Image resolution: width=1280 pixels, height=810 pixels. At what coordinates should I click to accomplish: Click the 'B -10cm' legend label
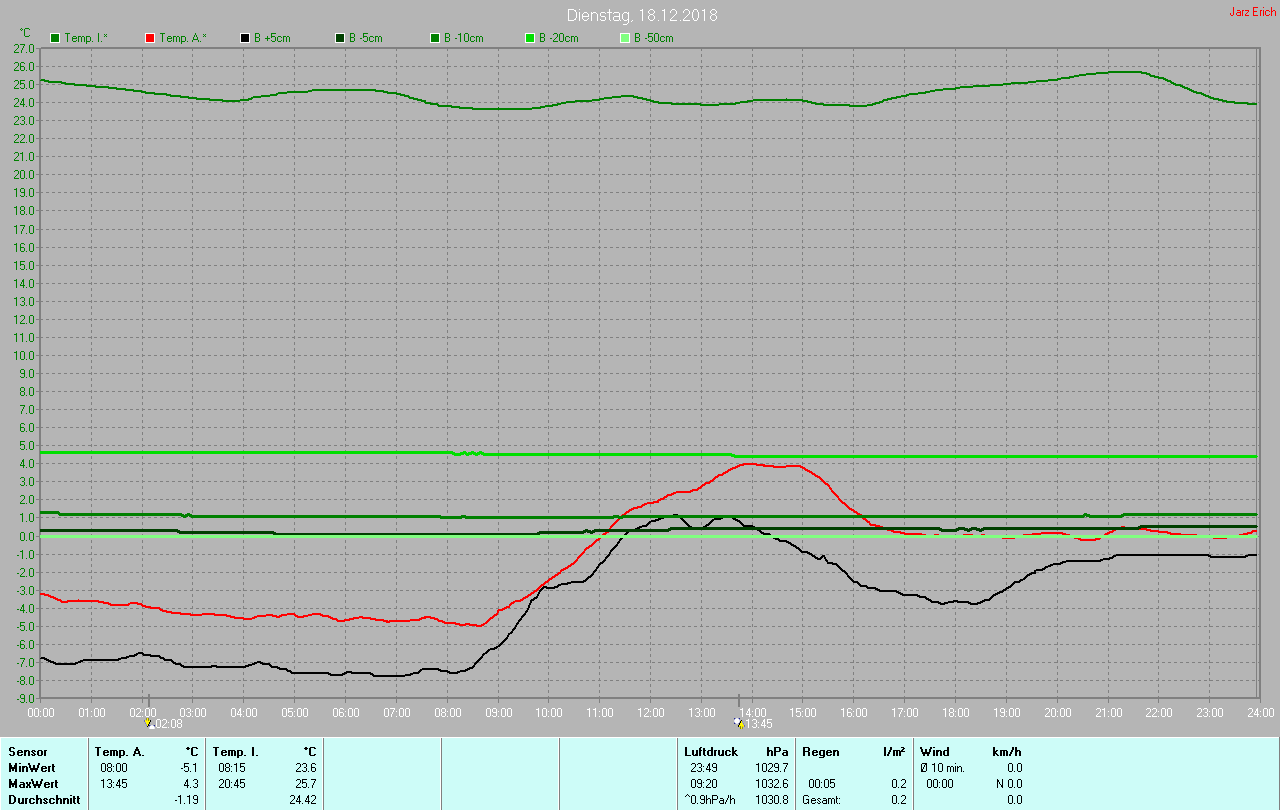[x=464, y=38]
